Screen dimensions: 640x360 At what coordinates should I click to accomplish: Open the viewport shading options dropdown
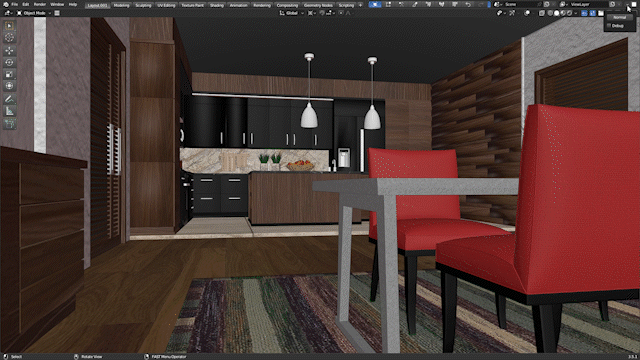576,13
